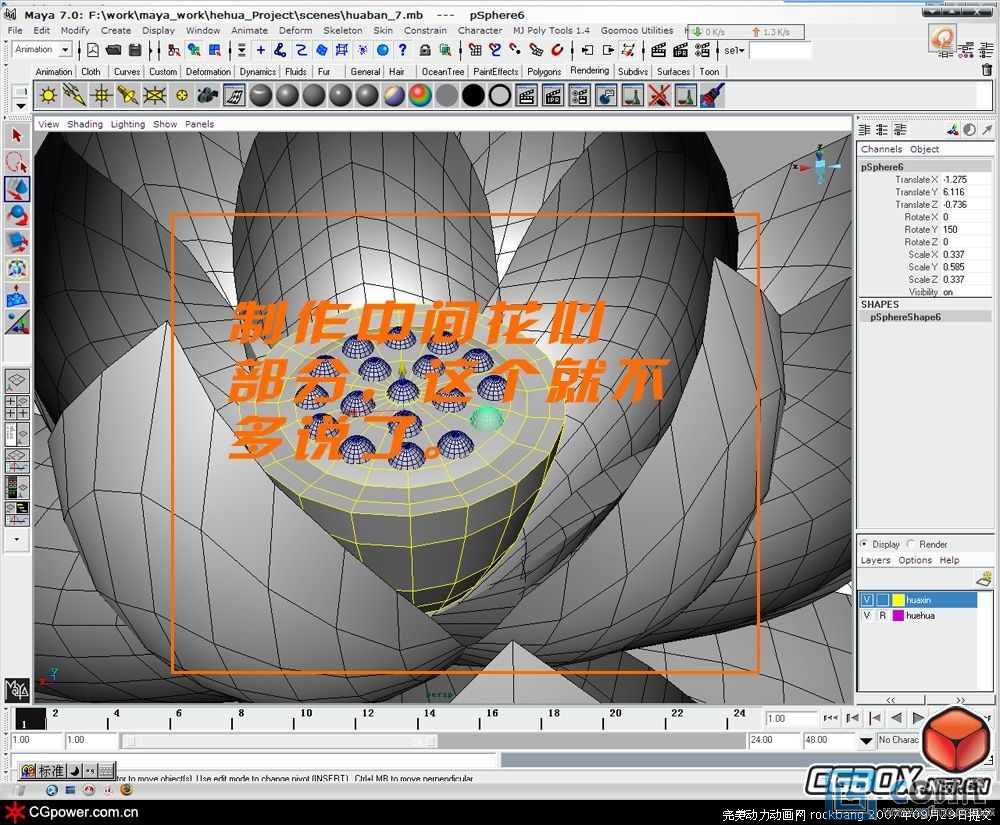The height and width of the screenshot is (825, 1000).
Task: Open Options menu in layer editor
Action: tap(915, 560)
